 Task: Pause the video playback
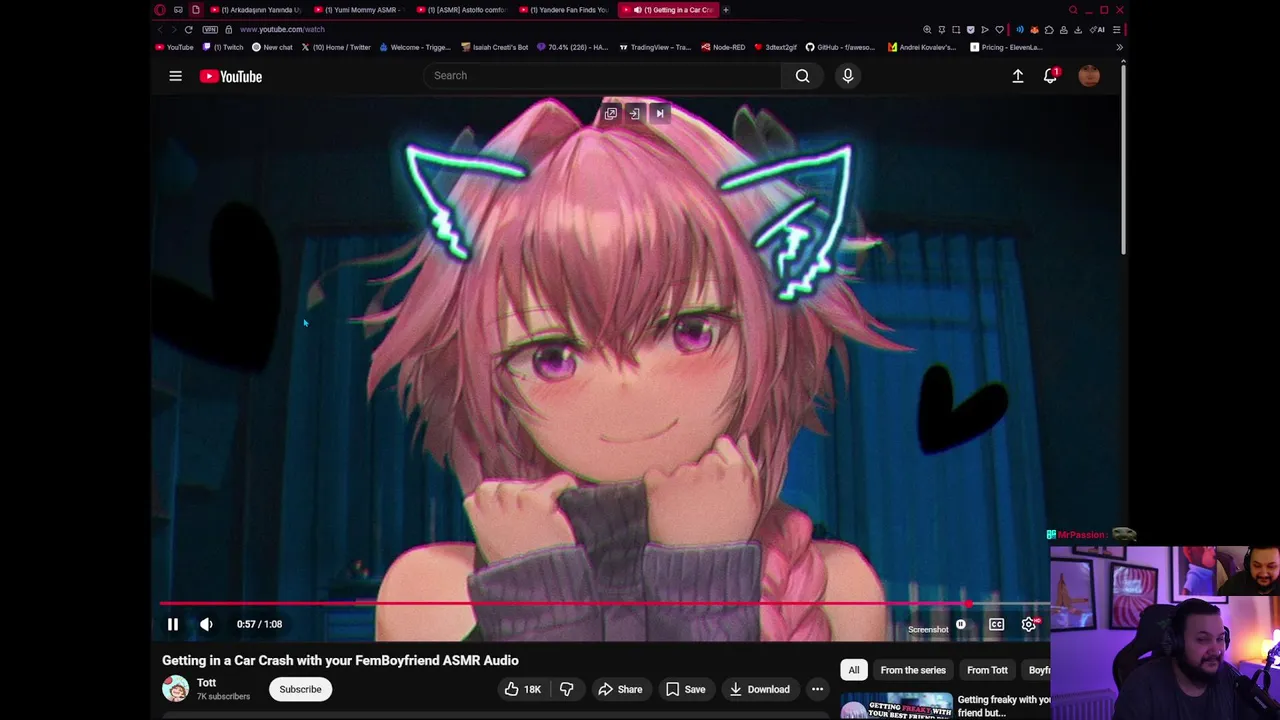tap(173, 624)
